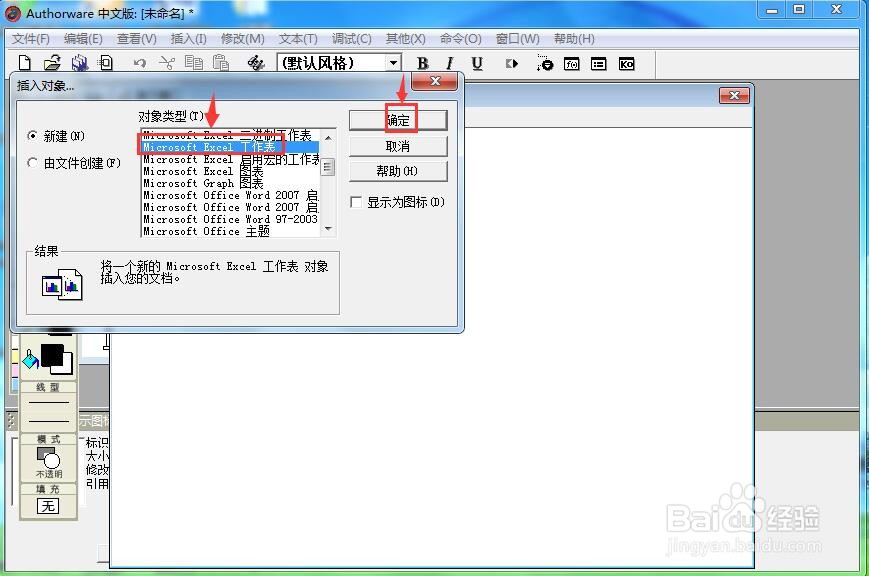Click the 取消 button

coord(398,146)
